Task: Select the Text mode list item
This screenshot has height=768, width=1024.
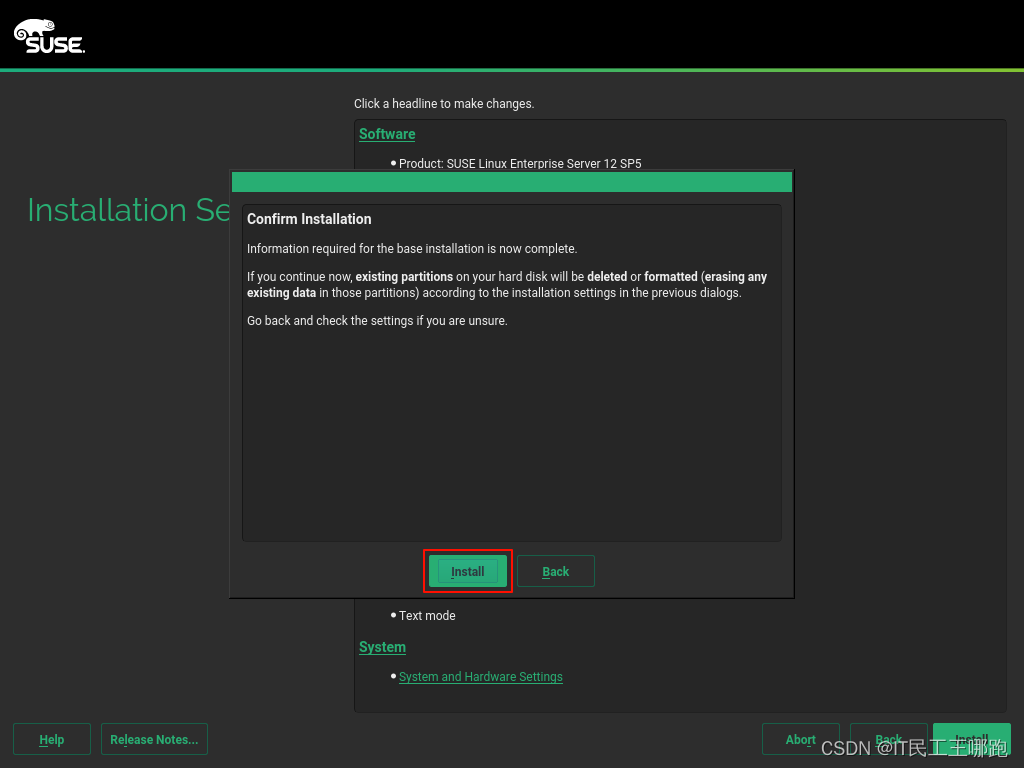Action: click(427, 615)
